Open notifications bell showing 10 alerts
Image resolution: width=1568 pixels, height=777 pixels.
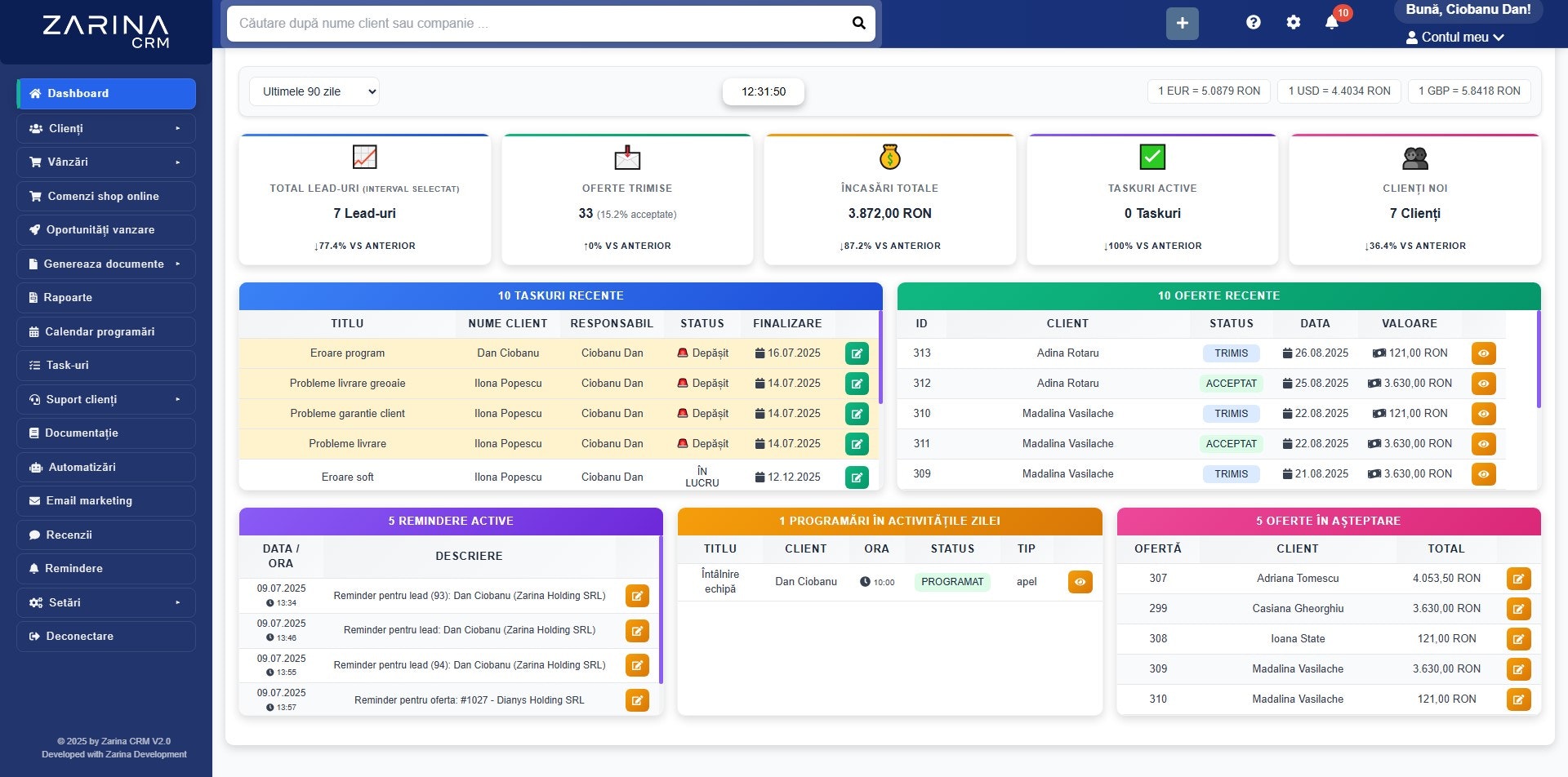[1331, 22]
